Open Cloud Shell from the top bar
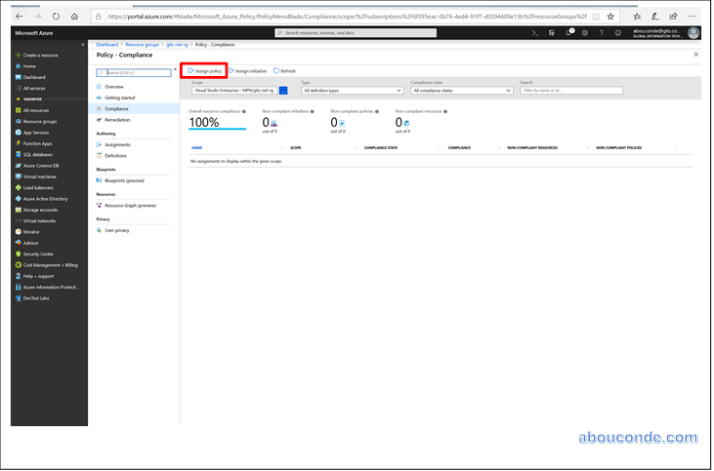 (535, 33)
